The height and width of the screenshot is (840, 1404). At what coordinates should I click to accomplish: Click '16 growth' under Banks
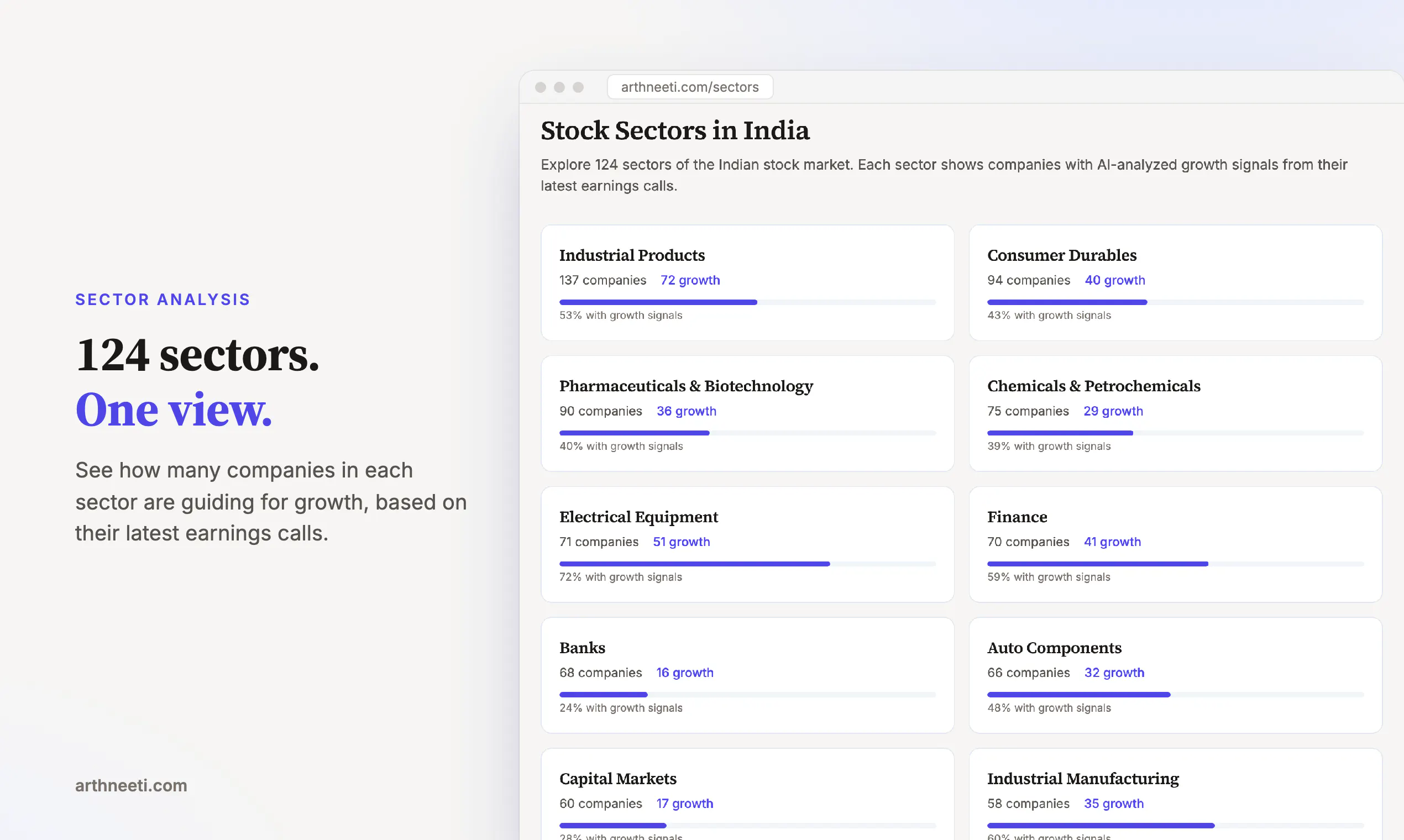[x=684, y=673]
